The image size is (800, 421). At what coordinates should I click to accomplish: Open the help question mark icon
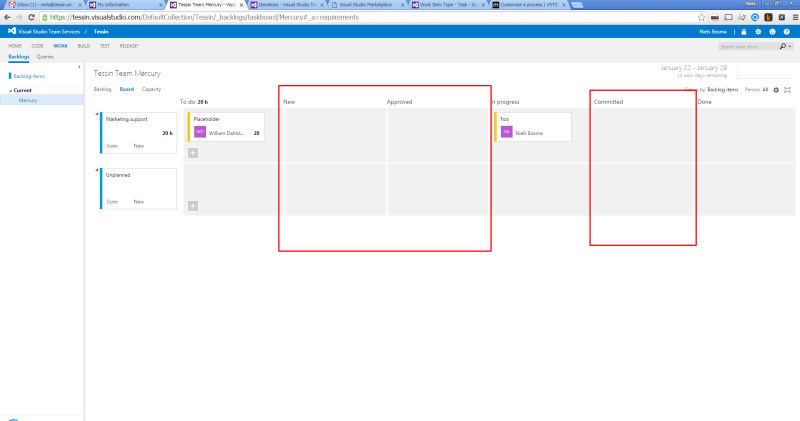click(787, 32)
